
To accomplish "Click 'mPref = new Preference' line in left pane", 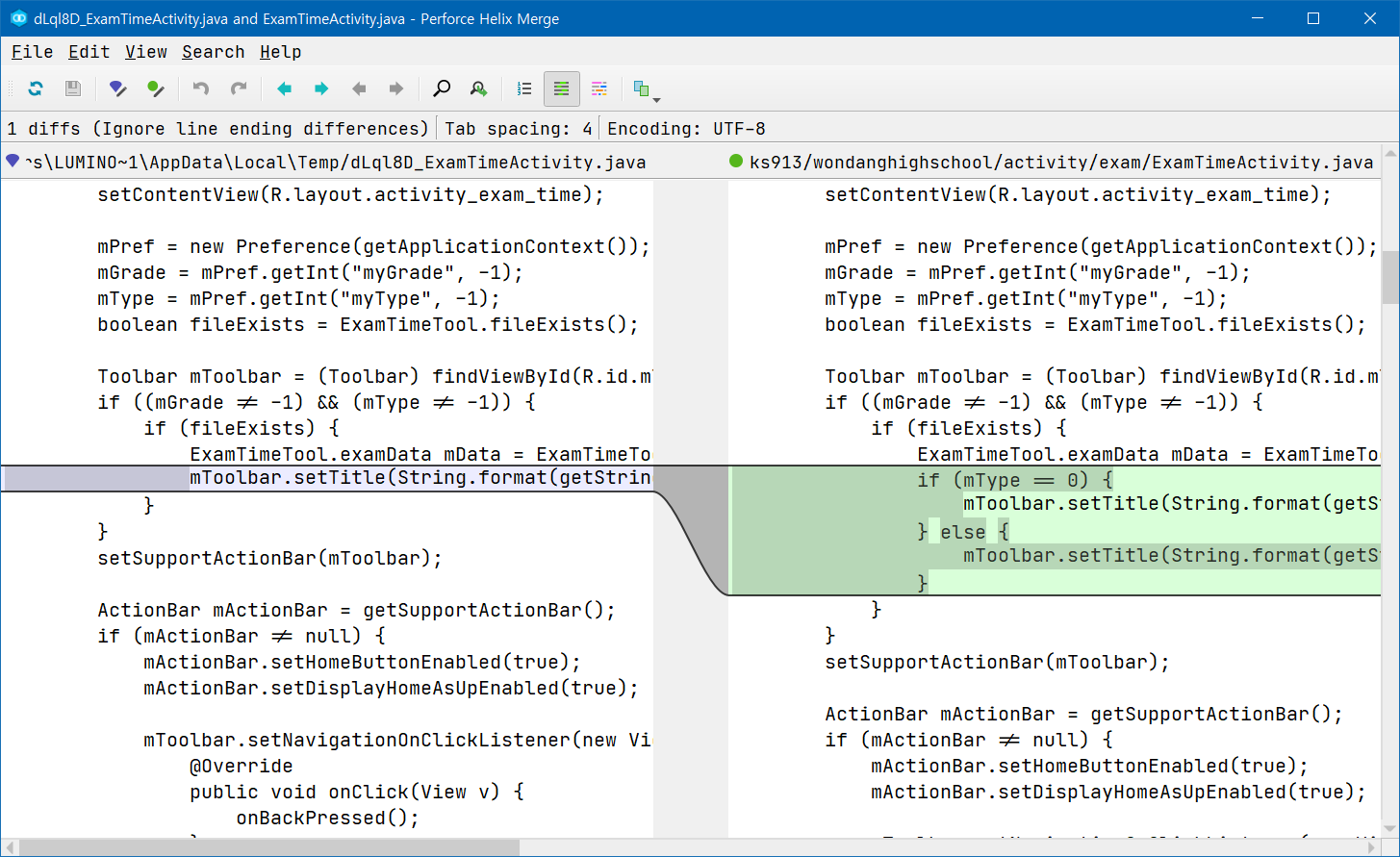I will (x=374, y=246).
